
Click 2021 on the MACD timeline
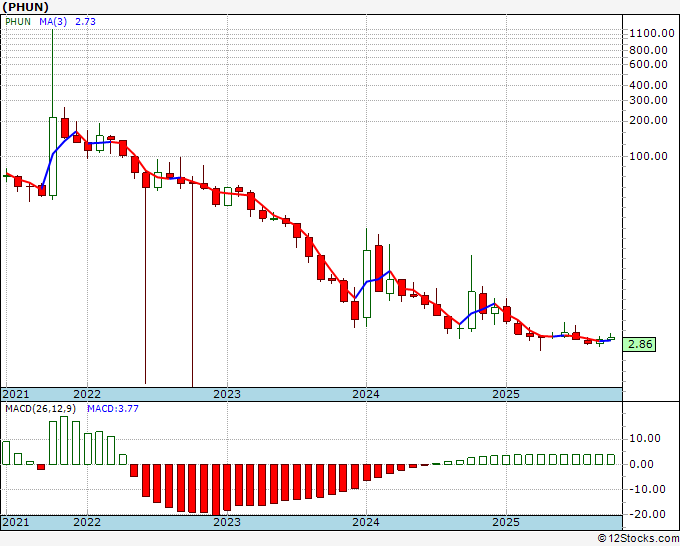[16, 522]
